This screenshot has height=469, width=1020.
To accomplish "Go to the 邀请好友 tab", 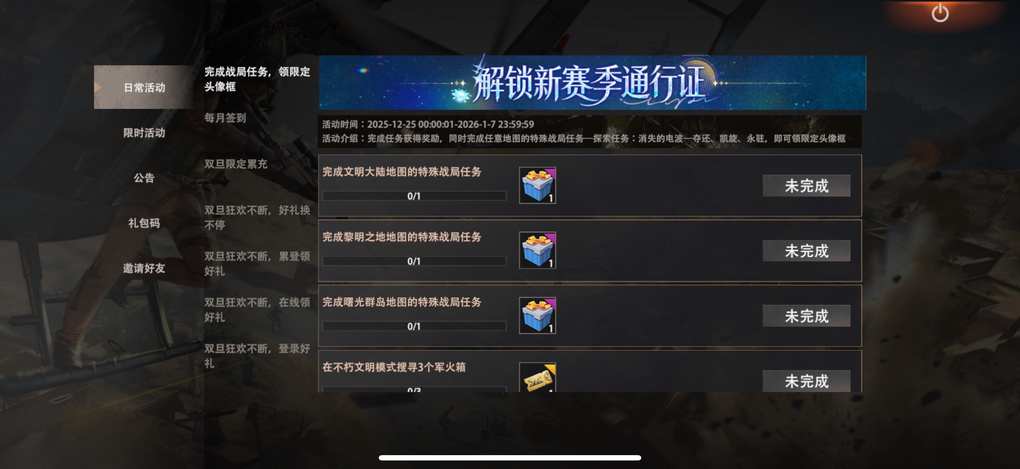I will click(x=144, y=268).
